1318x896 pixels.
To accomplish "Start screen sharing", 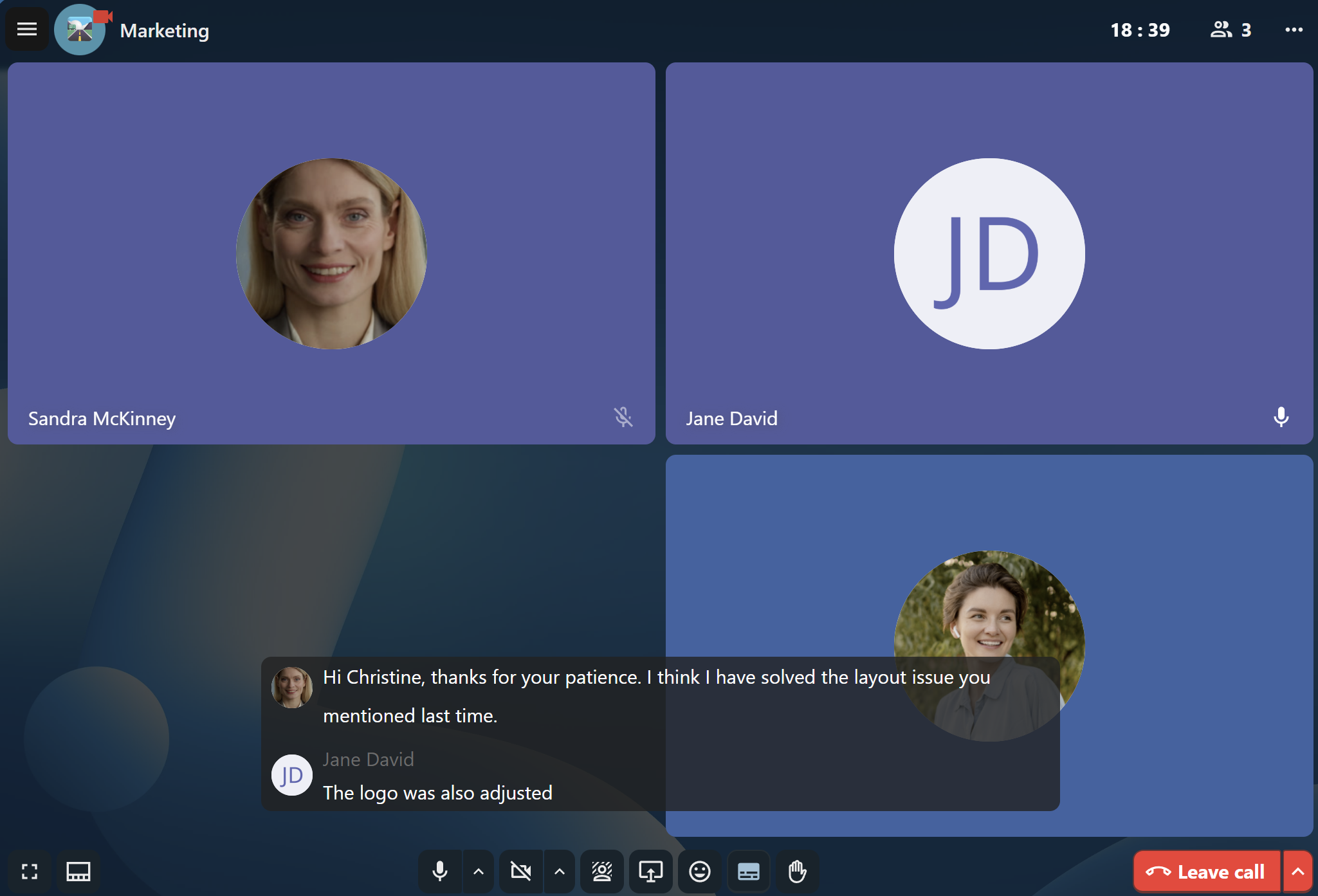I will pyautogui.click(x=651, y=872).
